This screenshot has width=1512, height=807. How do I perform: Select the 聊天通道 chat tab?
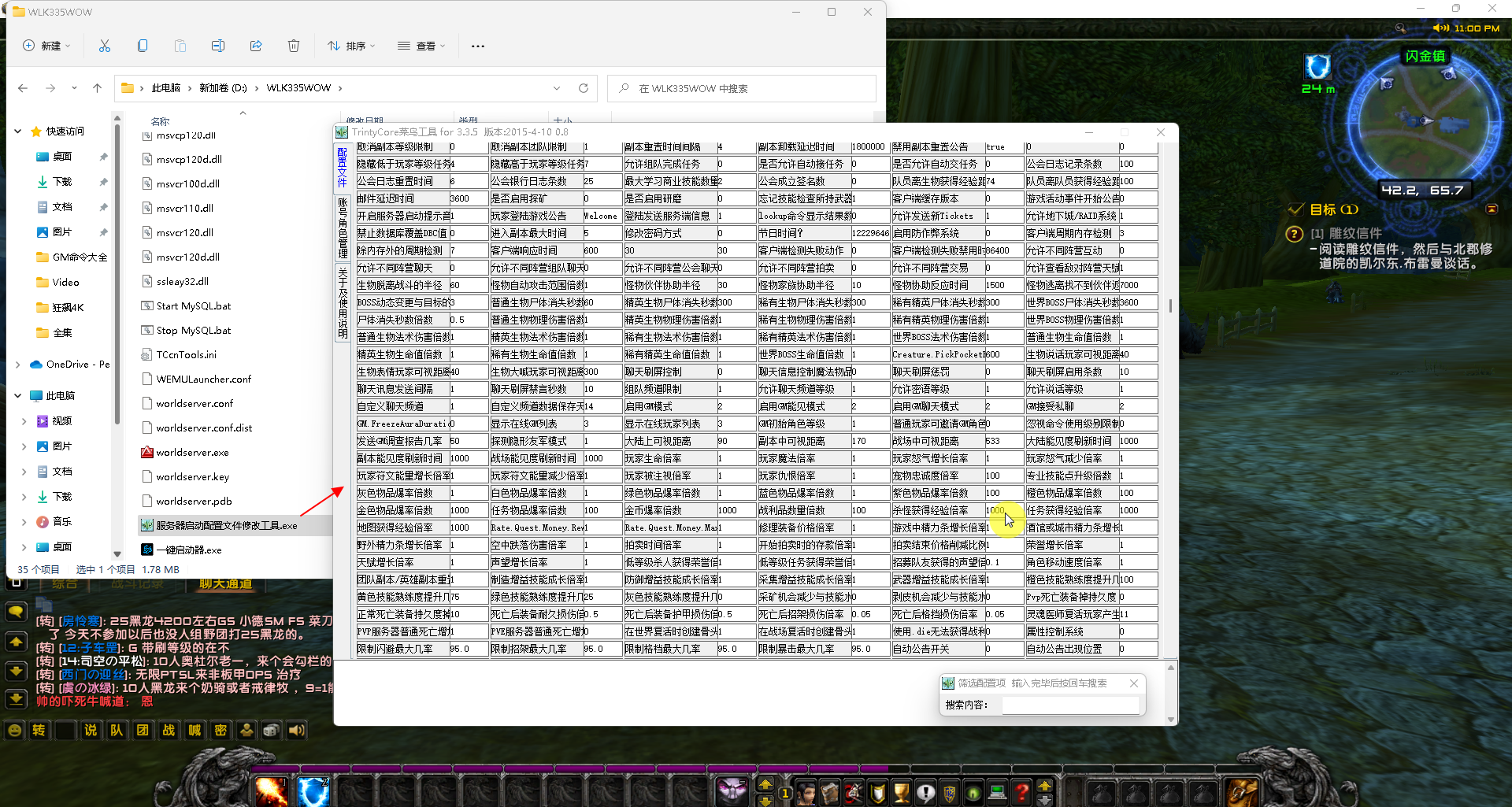tap(225, 584)
